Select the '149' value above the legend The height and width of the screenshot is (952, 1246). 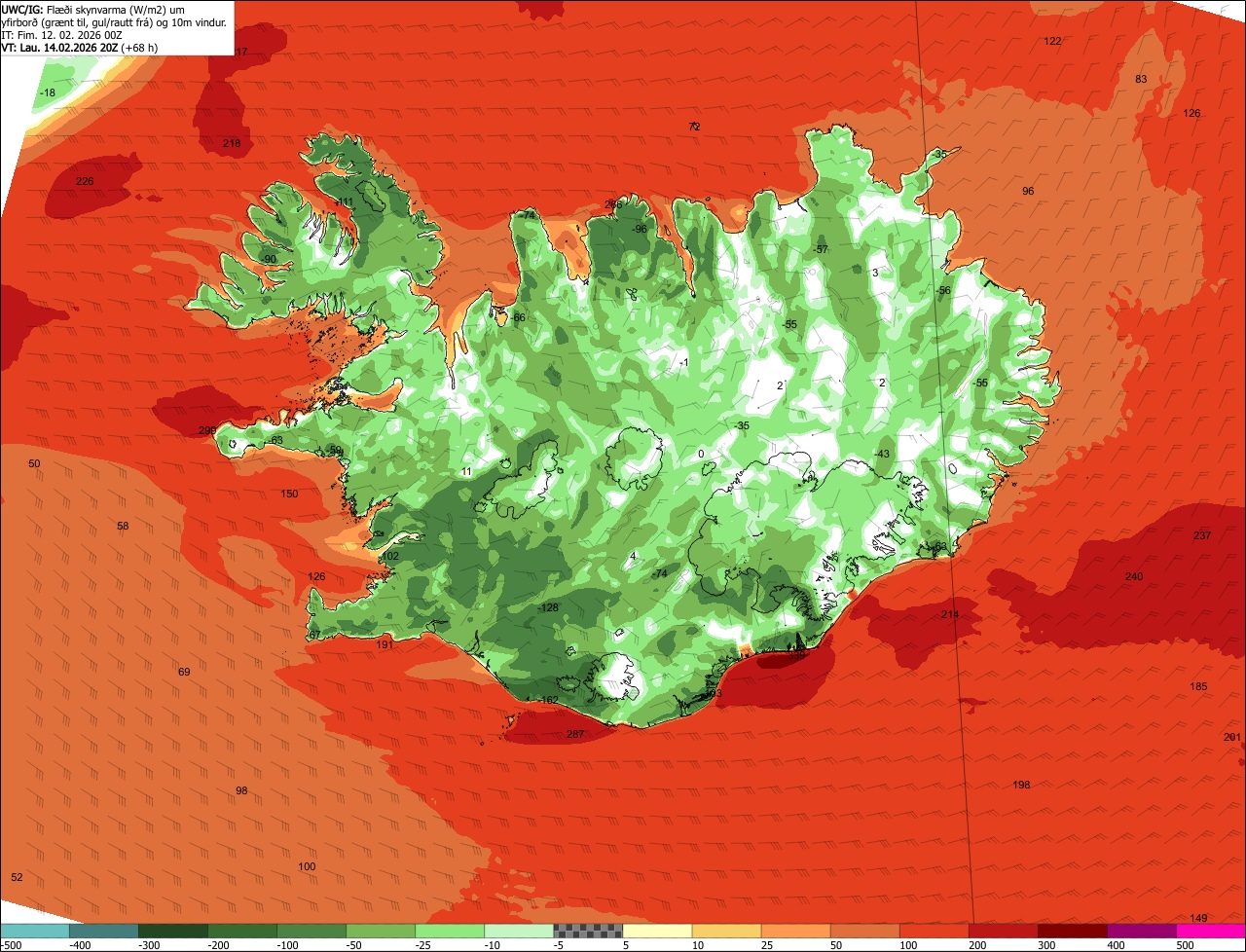[x=1198, y=918]
